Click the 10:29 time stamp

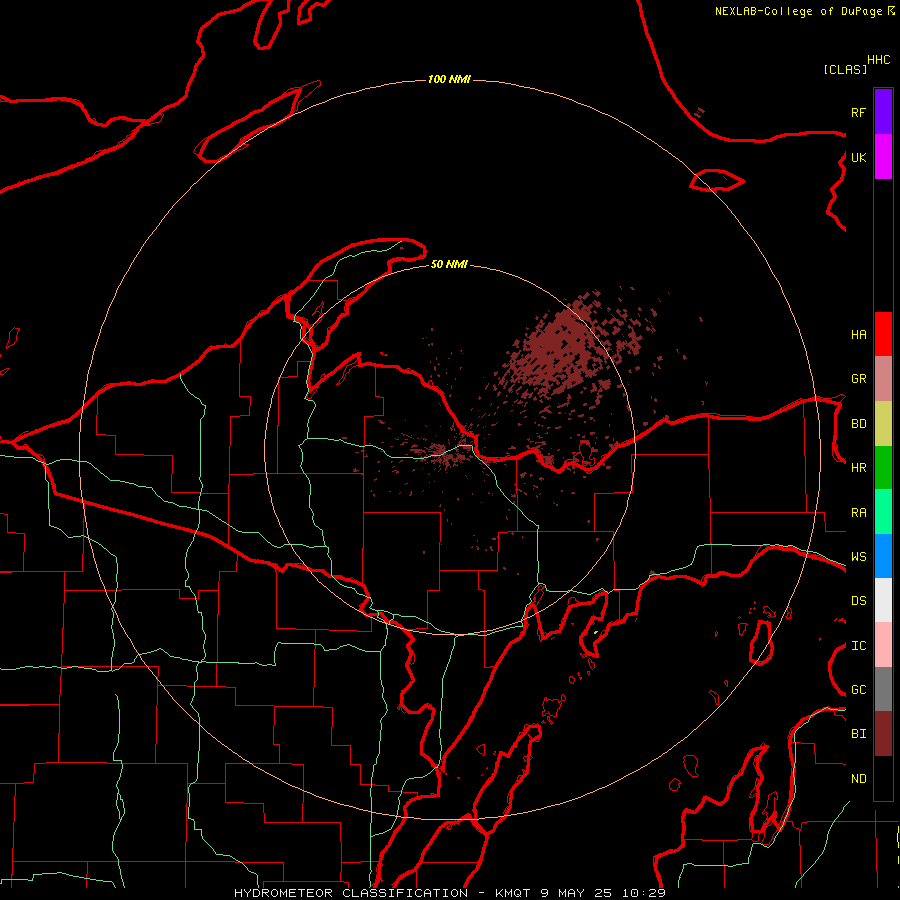point(643,893)
